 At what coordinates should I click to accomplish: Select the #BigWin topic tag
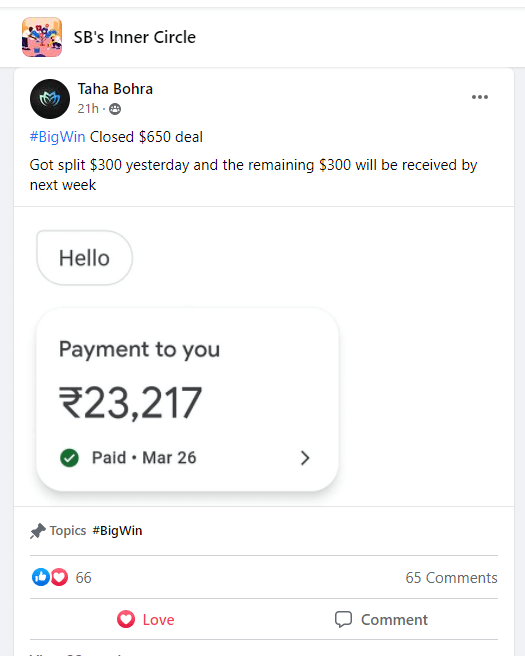coord(117,530)
